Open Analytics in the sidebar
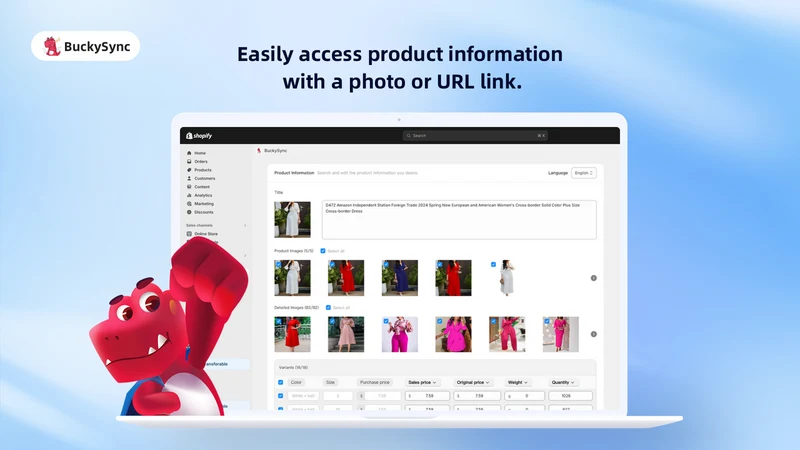Screen dimensions: 800x450 click(203, 195)
